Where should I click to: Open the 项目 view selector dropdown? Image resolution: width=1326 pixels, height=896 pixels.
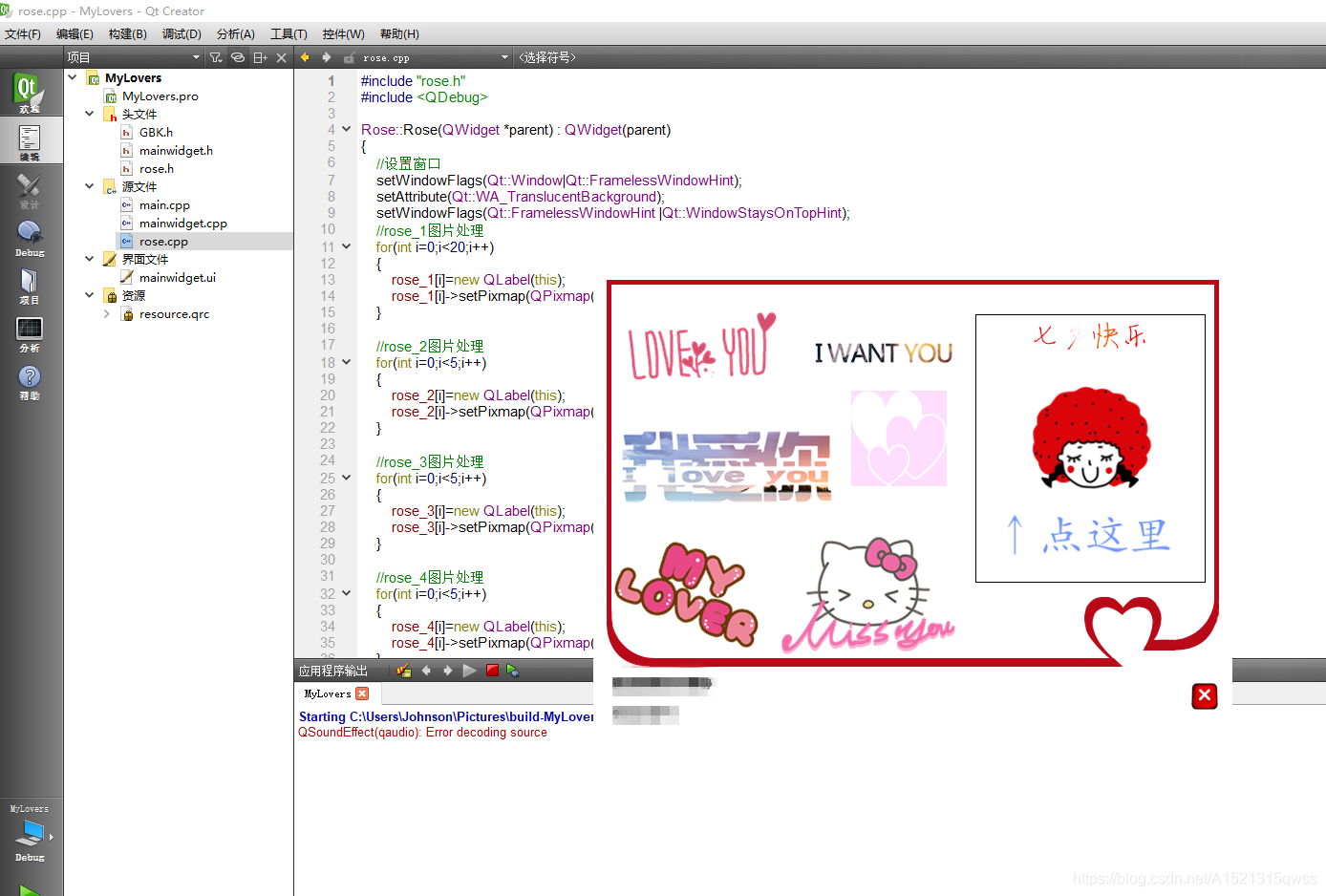pyautogui.click(x=134, y=57)
